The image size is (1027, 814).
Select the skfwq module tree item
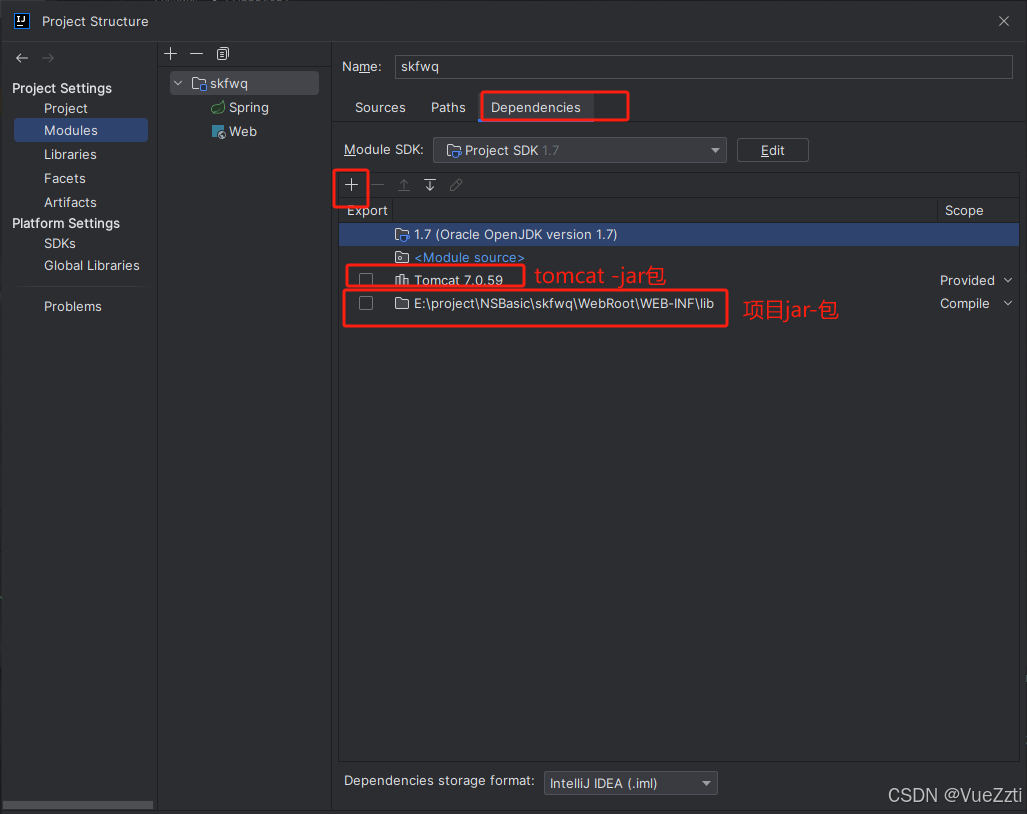coord(244,83)
